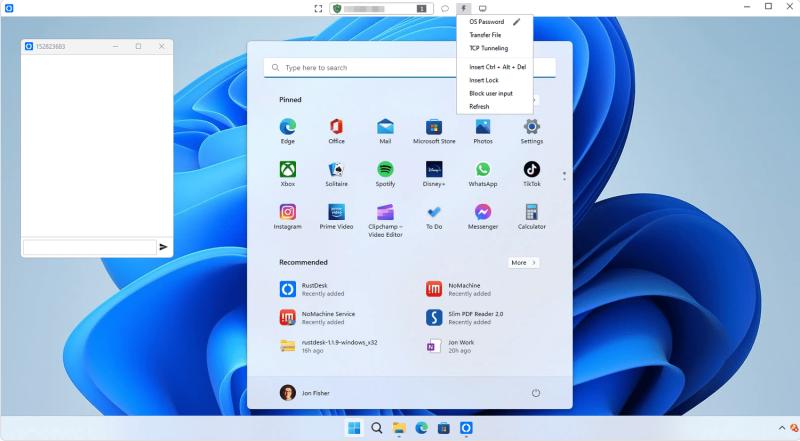Launch Messenger app
The height and width of the screenshot is (441, 800).
coord(483,217)
